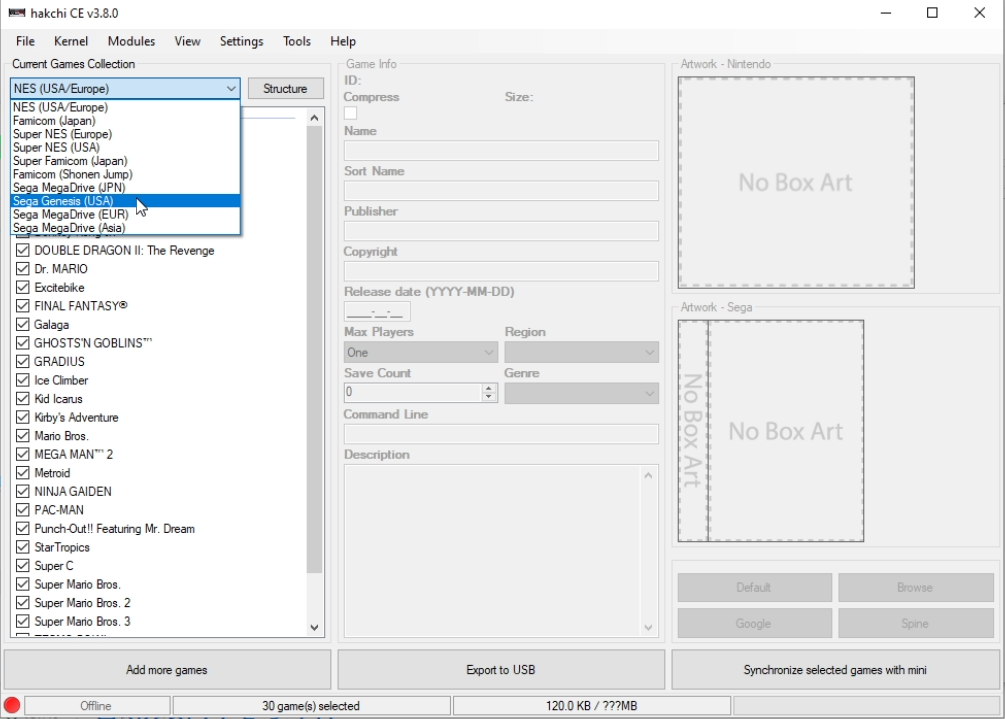Select NES (USA/Europe) from the list

[126, 107]
